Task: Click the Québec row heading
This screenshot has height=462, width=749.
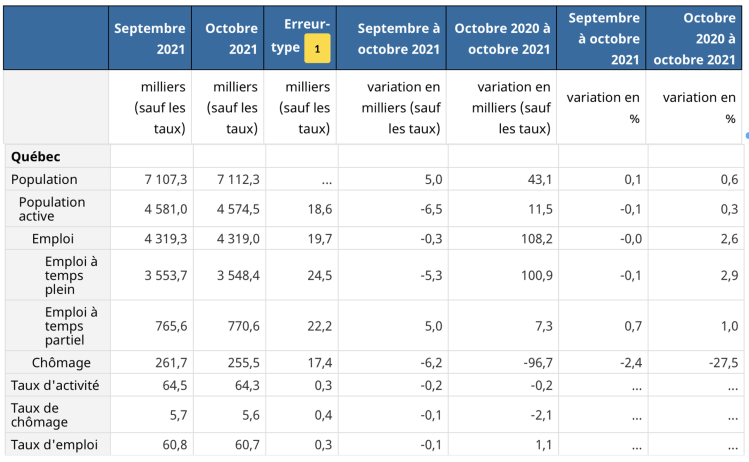Action: pyautogui.click(x=36, y=157)
